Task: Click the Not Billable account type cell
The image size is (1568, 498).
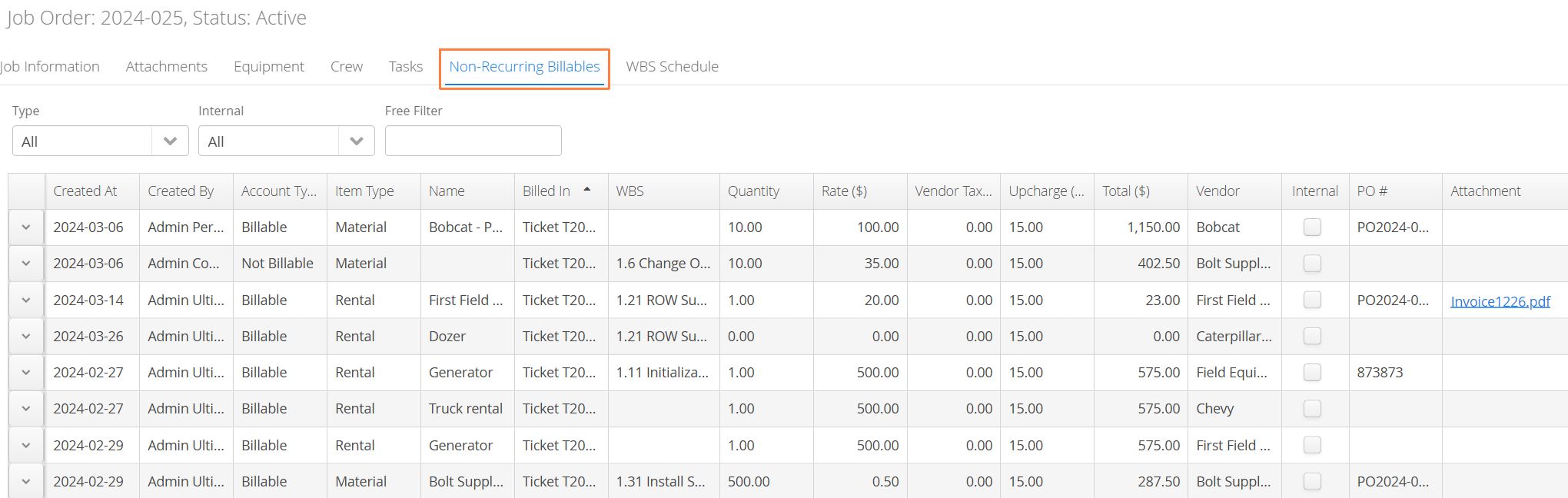Action: (x=280, y=264)
